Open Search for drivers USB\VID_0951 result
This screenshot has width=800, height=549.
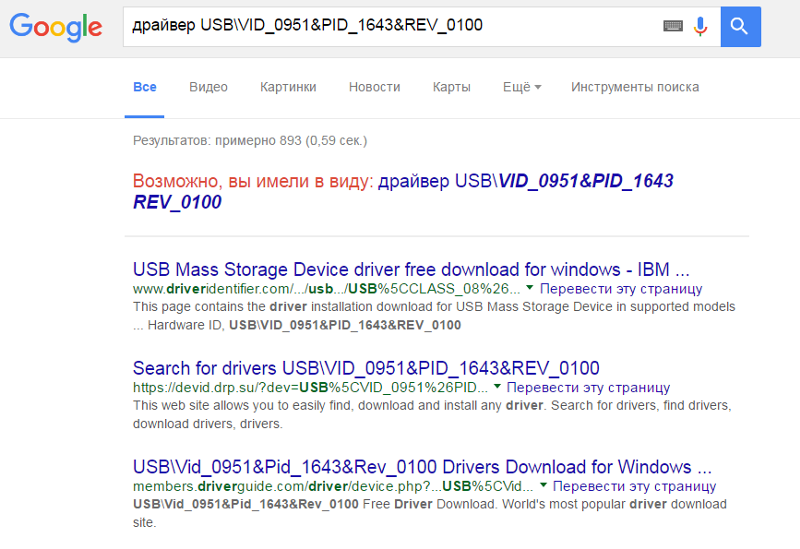click(366, 368)
